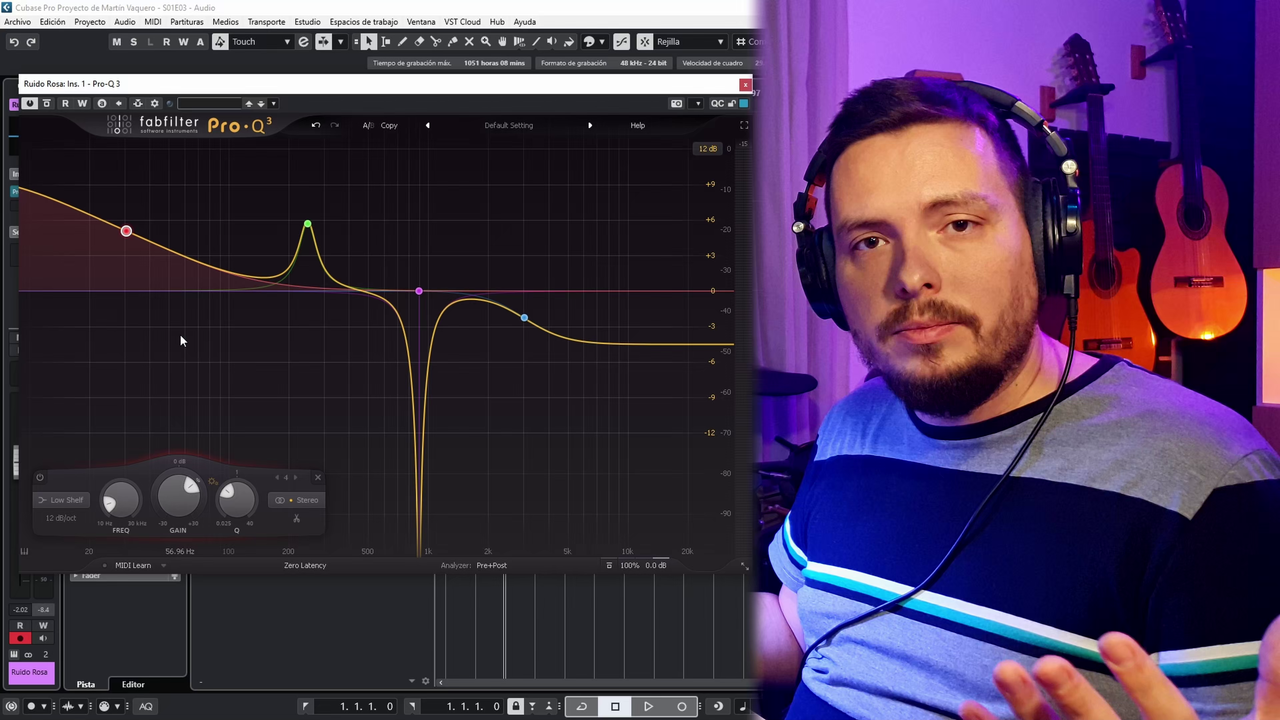Select the Glue tool

tap(452, 41)
